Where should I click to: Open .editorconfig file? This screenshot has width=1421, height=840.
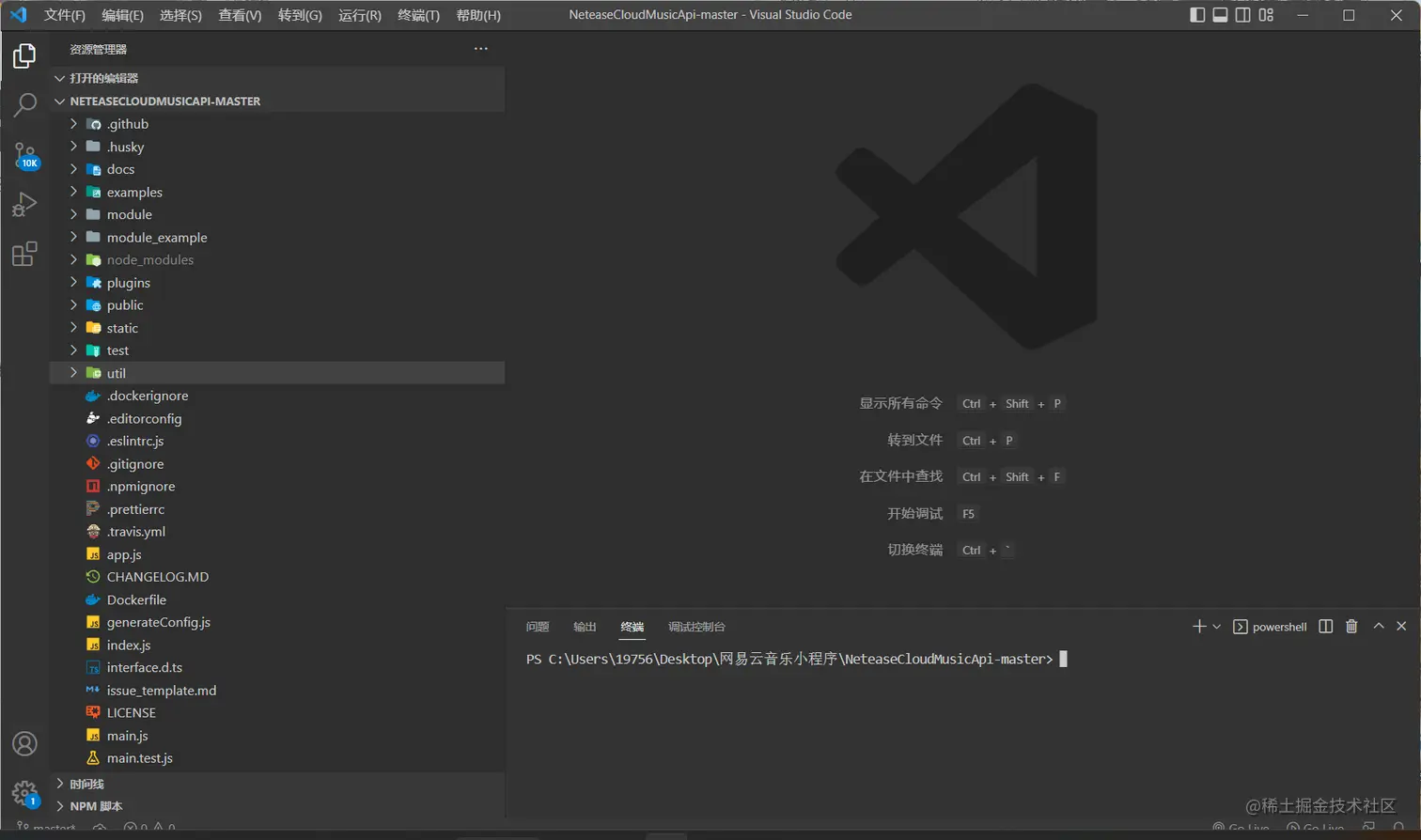[x=277, y=418]
